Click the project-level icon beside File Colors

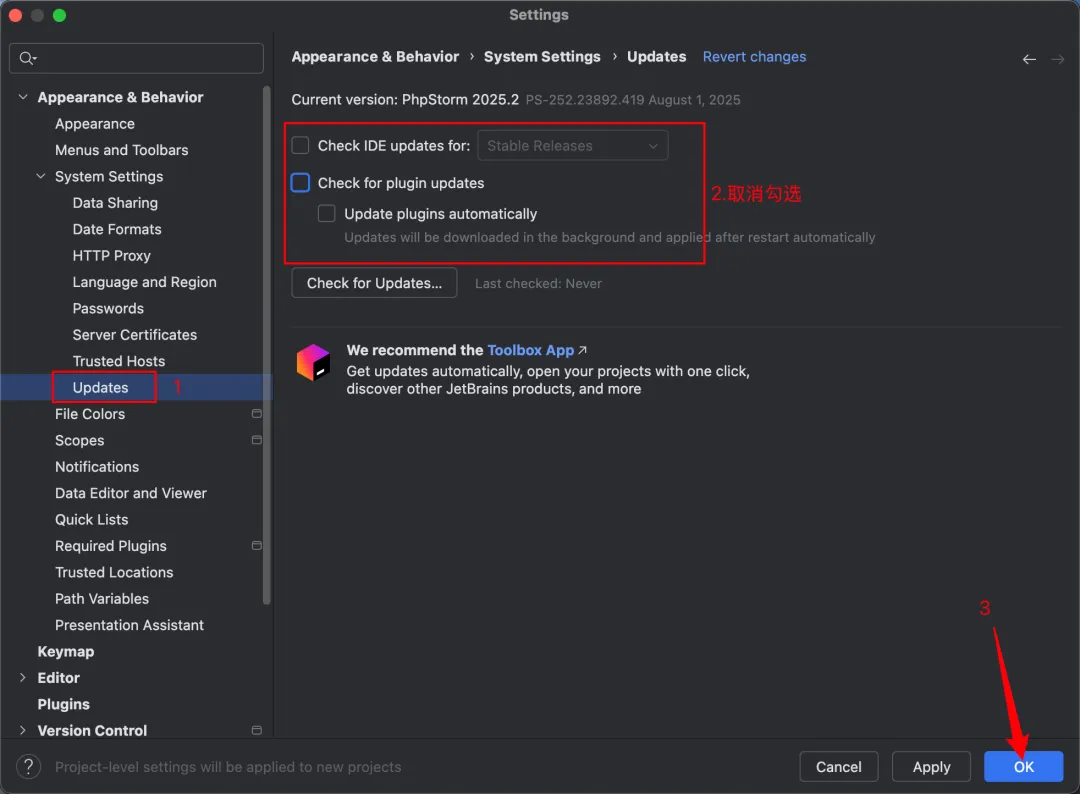point(257,414)
